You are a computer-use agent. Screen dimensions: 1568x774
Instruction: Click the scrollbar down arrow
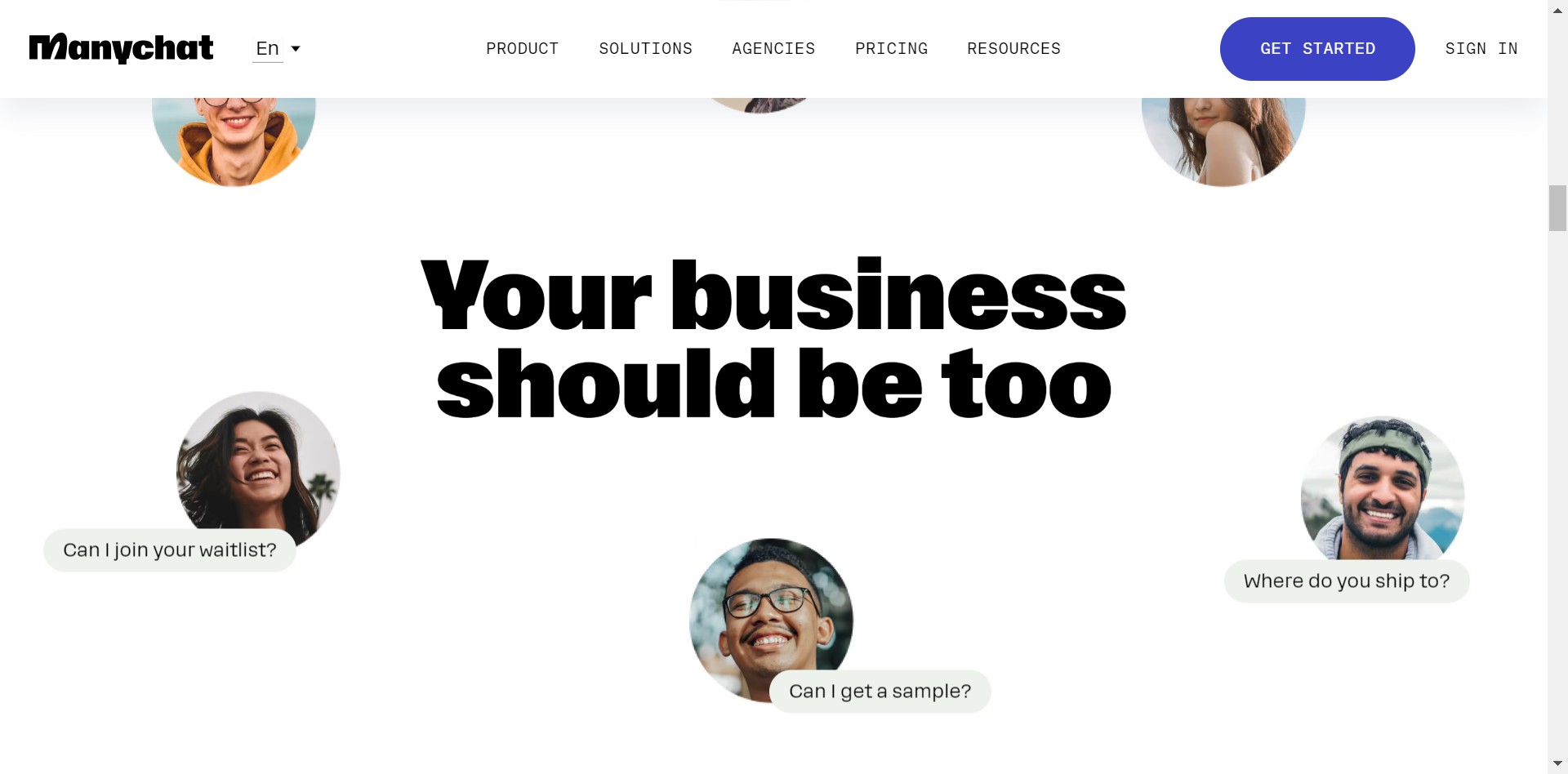click(1557, 764)
